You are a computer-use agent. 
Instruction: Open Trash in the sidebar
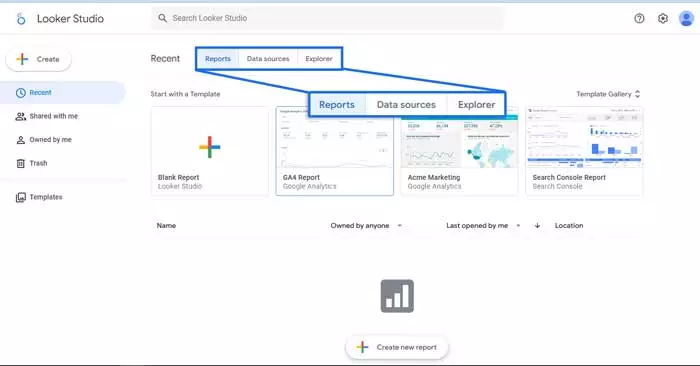[x=62, y=163]
